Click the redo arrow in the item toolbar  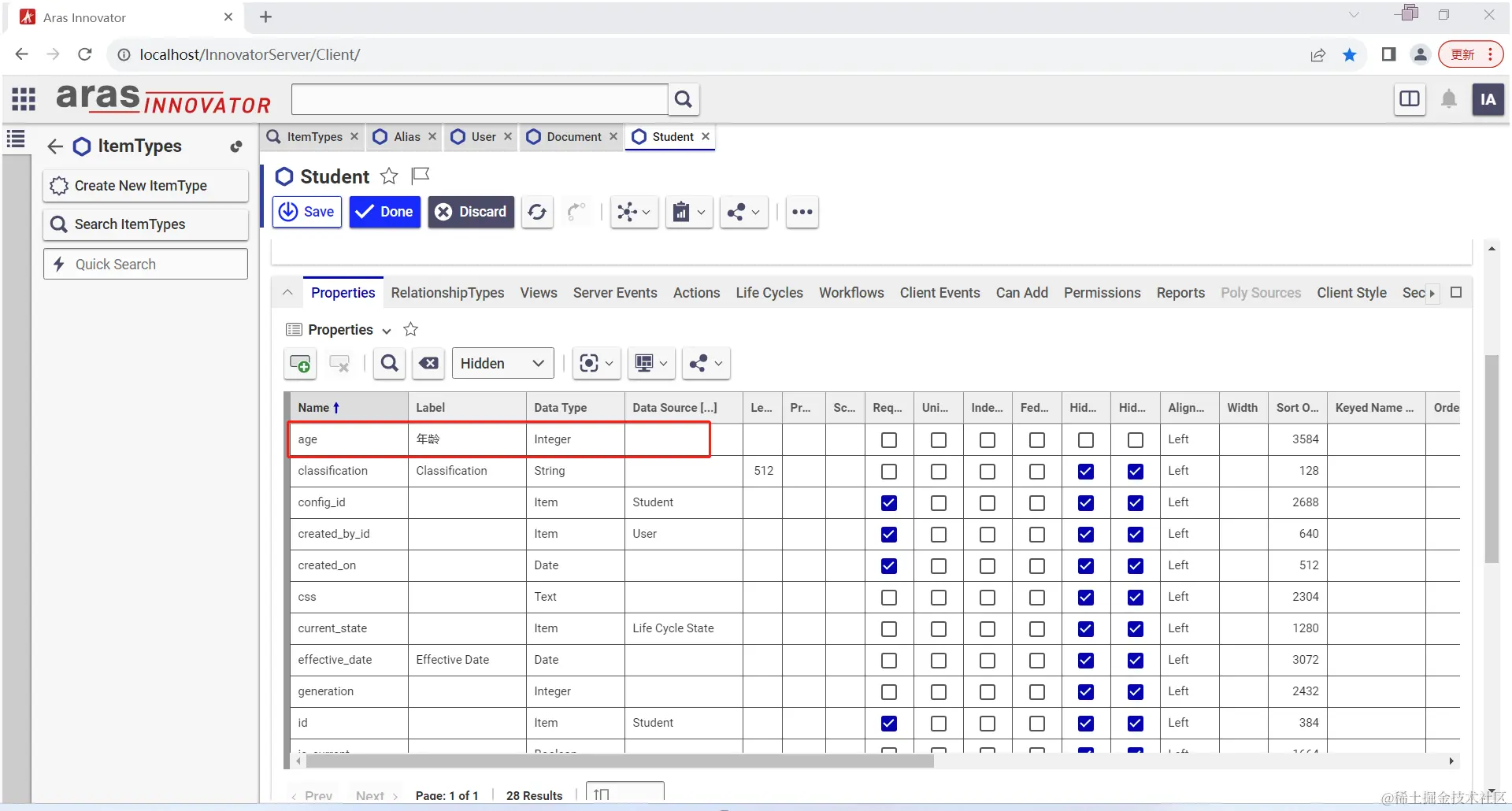click(x=576, y=212)
